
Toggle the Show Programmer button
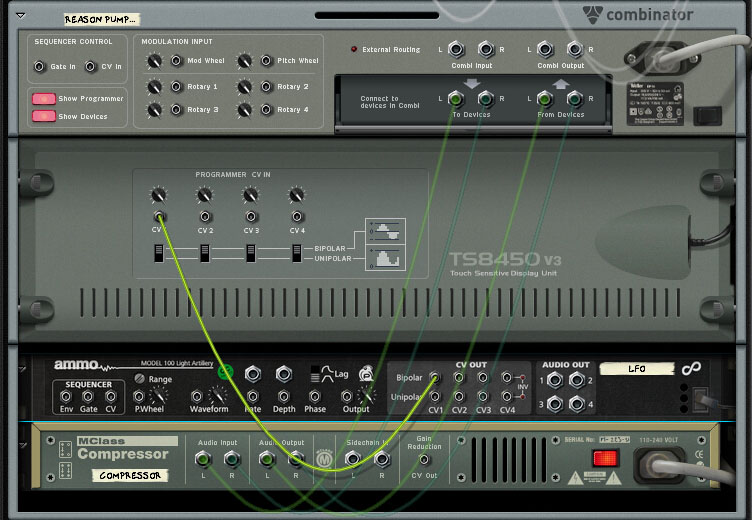coord(44,98)
